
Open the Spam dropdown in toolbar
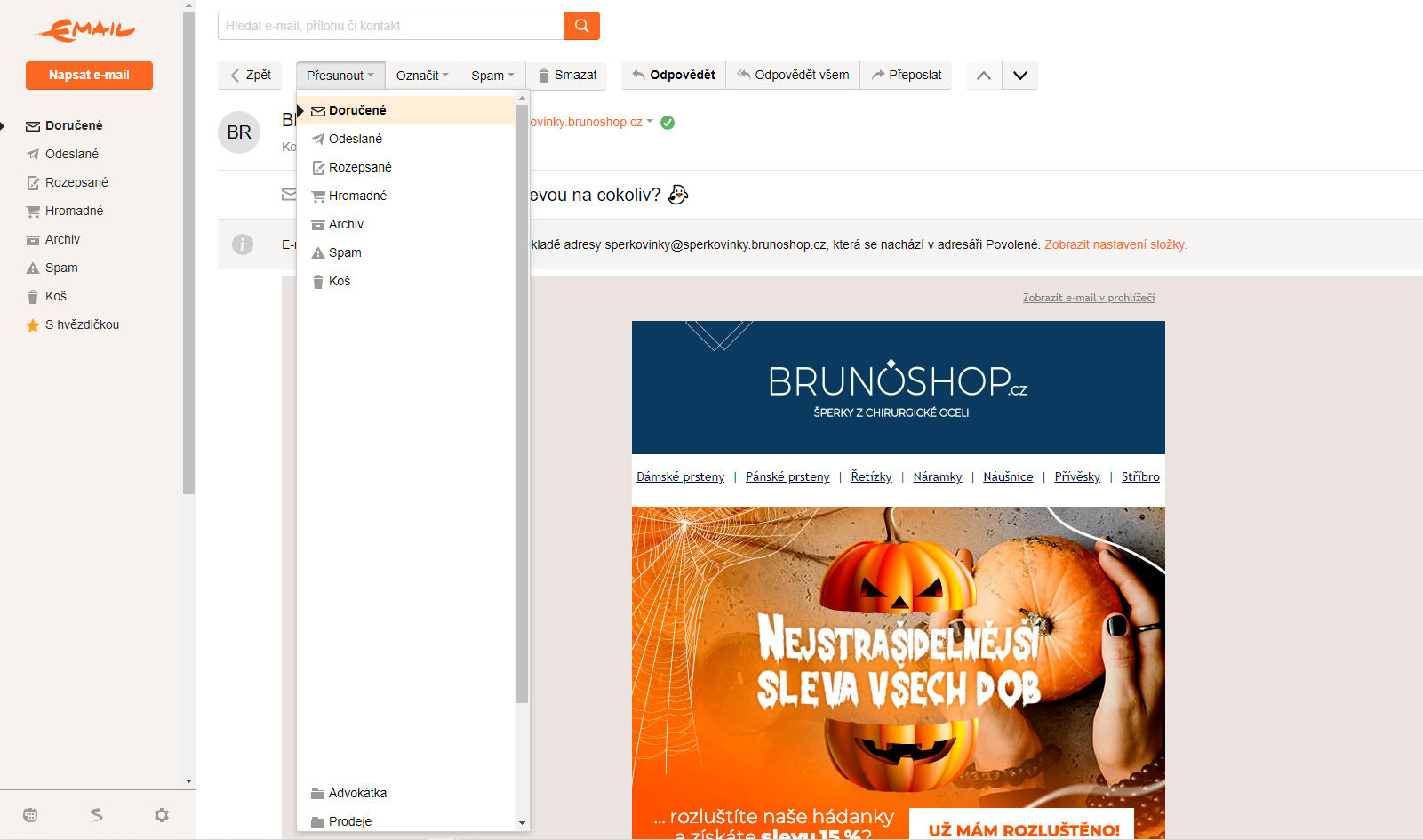[x=492, y=76]
